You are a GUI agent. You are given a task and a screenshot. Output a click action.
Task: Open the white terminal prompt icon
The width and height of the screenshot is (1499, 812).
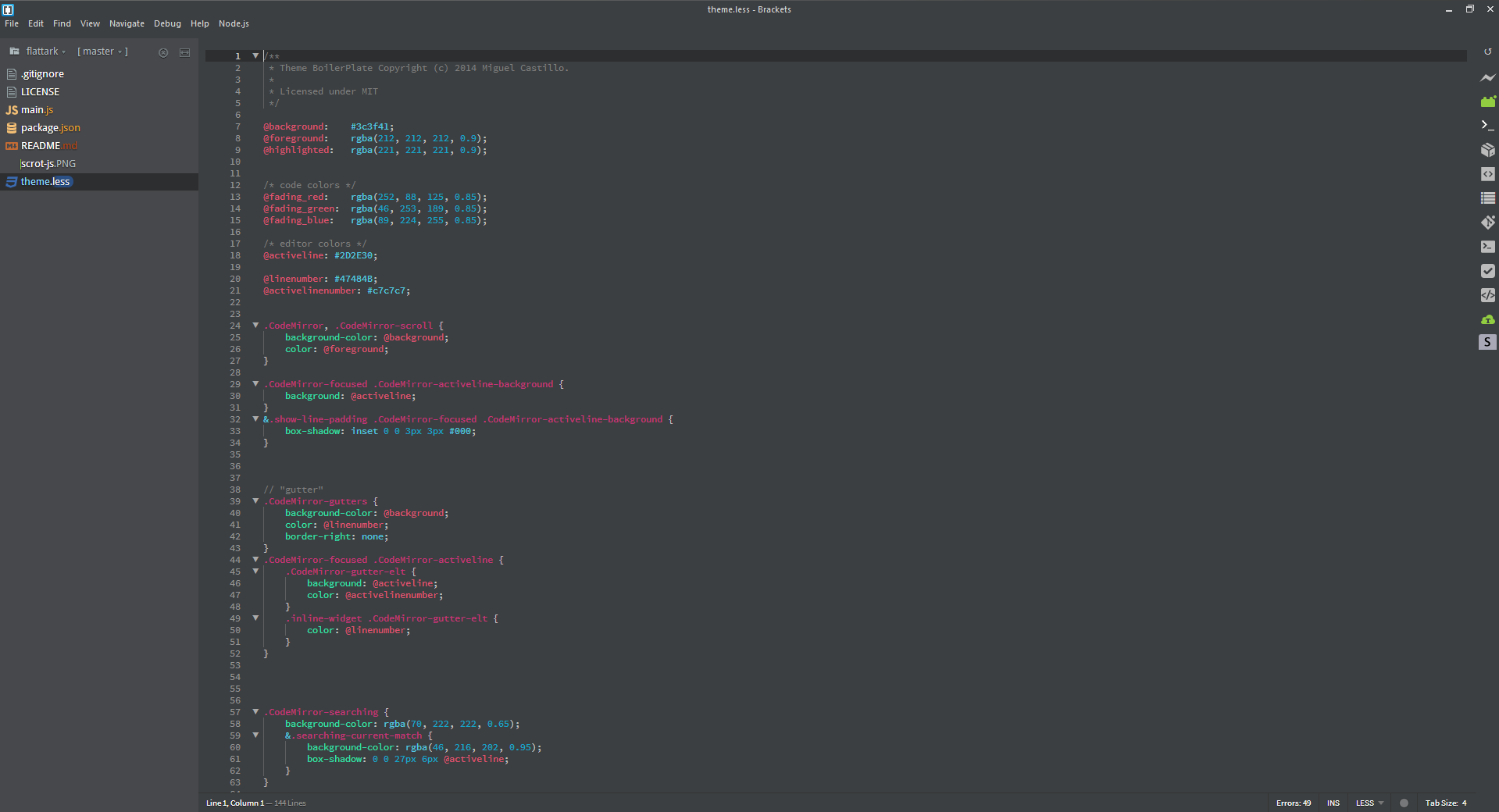tap(1488, 125)
